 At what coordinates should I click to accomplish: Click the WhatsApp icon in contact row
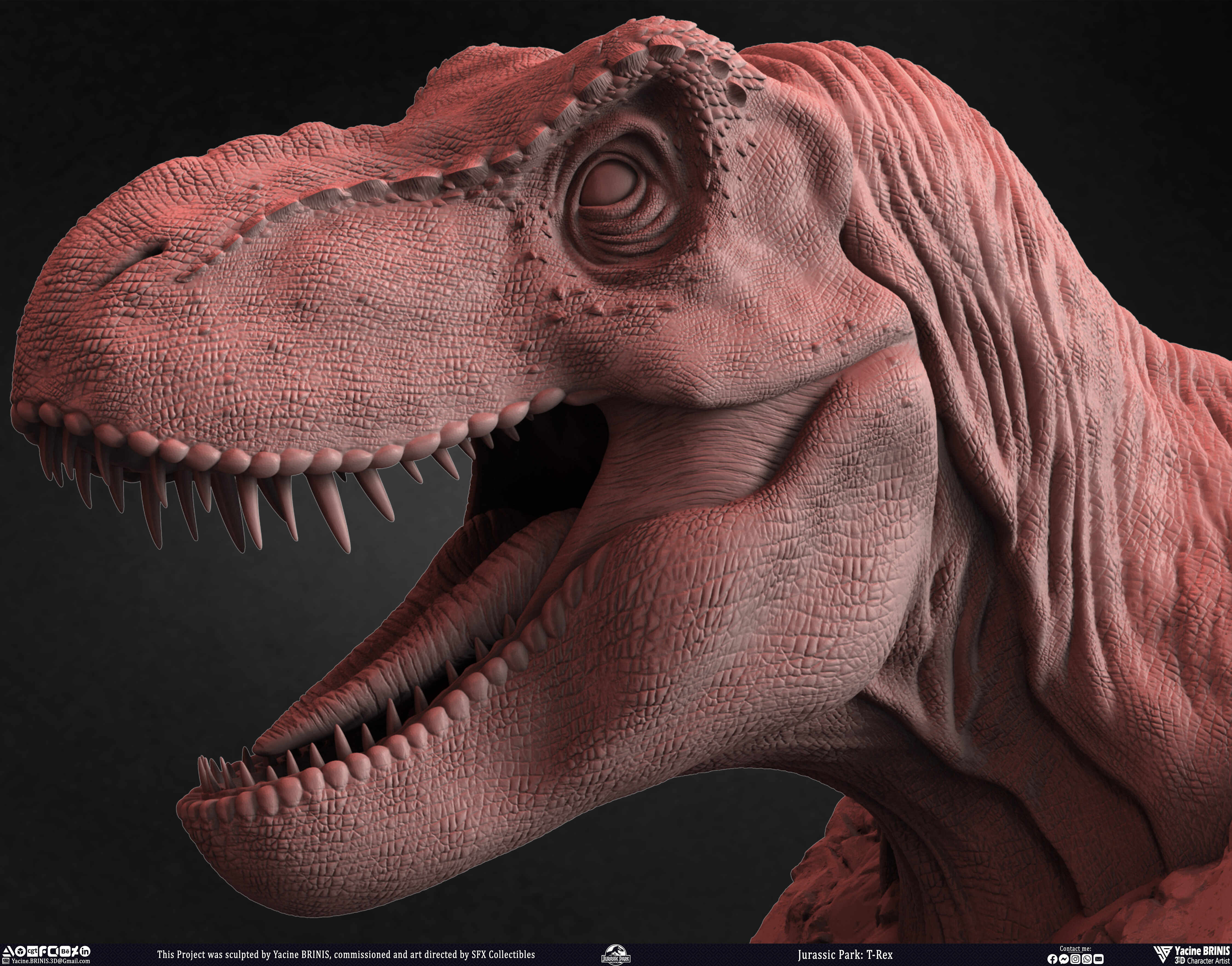coord(1087,959)
